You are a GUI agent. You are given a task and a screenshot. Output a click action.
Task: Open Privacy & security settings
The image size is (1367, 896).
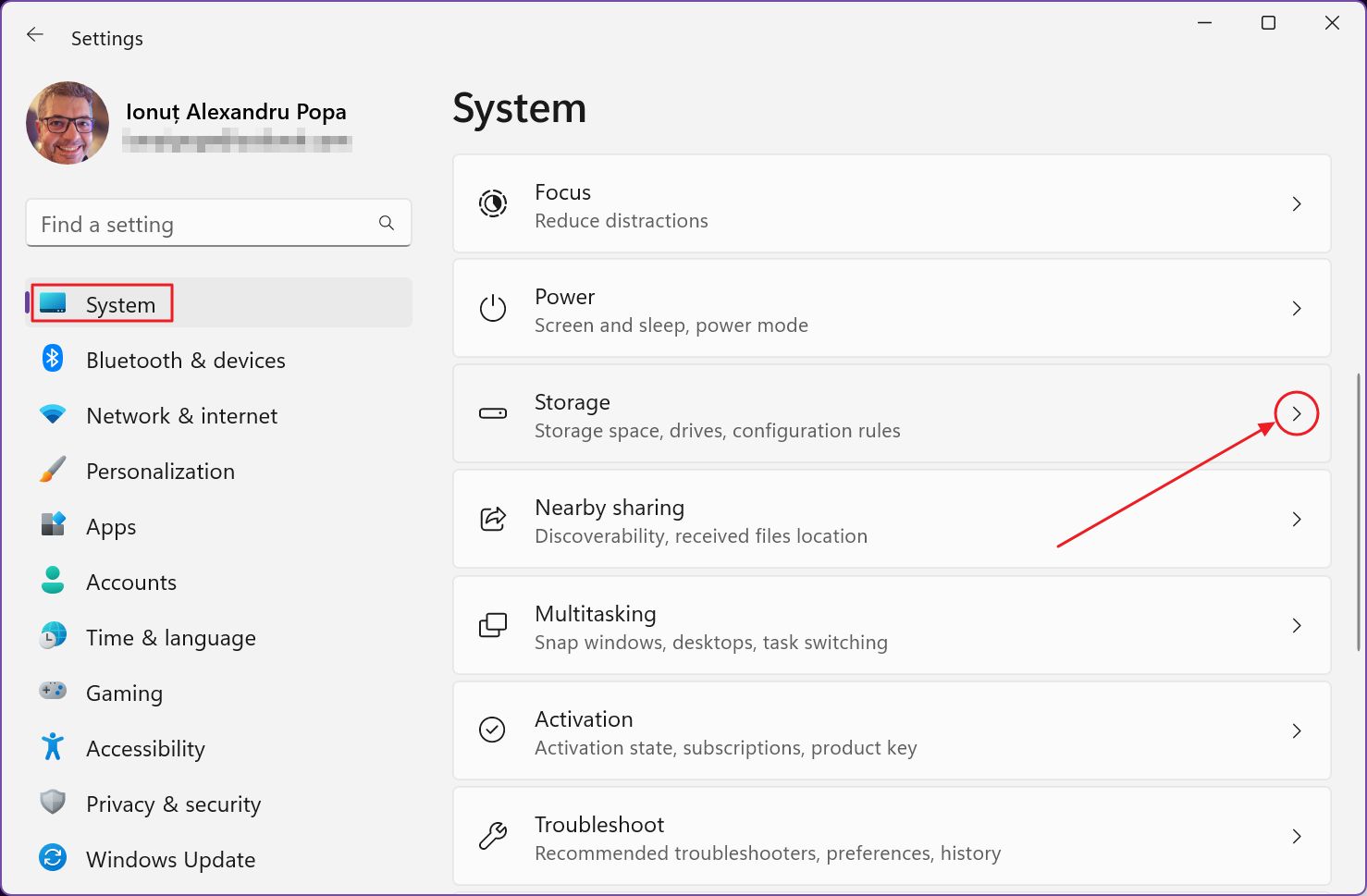point(173,804)
